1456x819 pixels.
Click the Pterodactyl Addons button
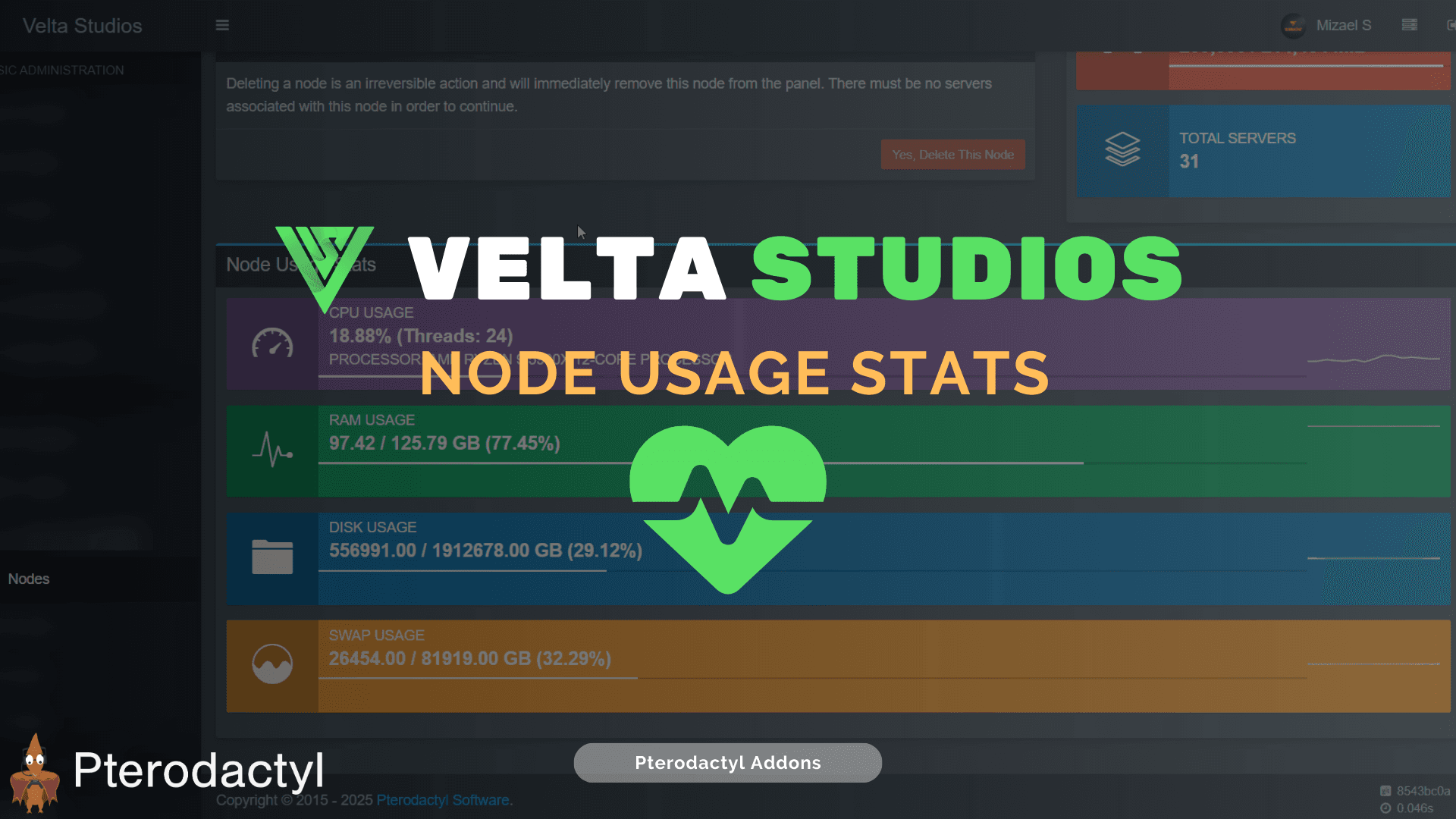point(728,762)
